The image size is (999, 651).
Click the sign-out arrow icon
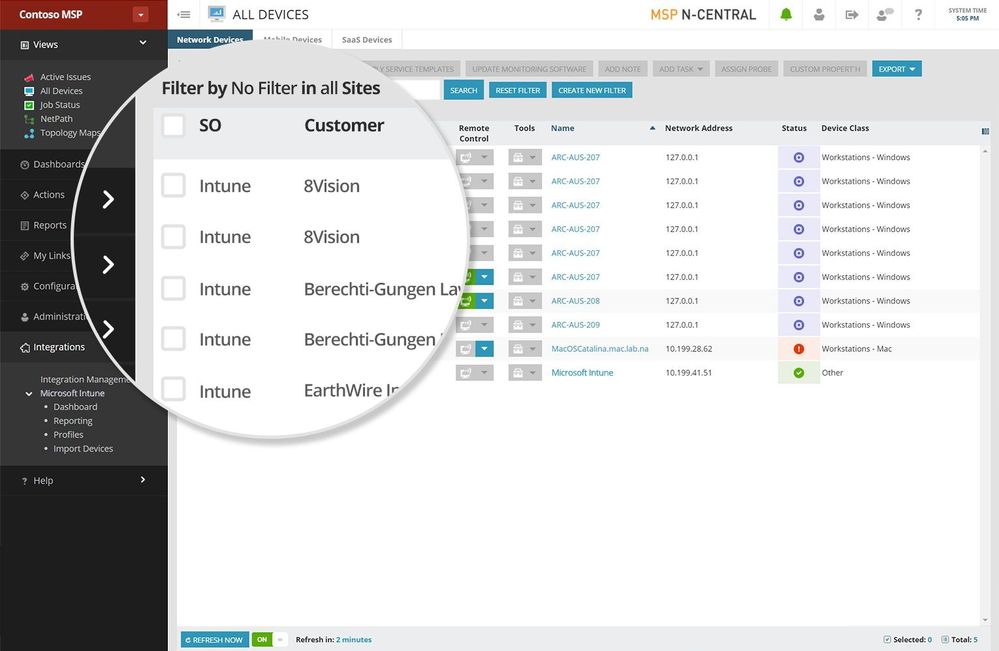(x=852, y=14)
